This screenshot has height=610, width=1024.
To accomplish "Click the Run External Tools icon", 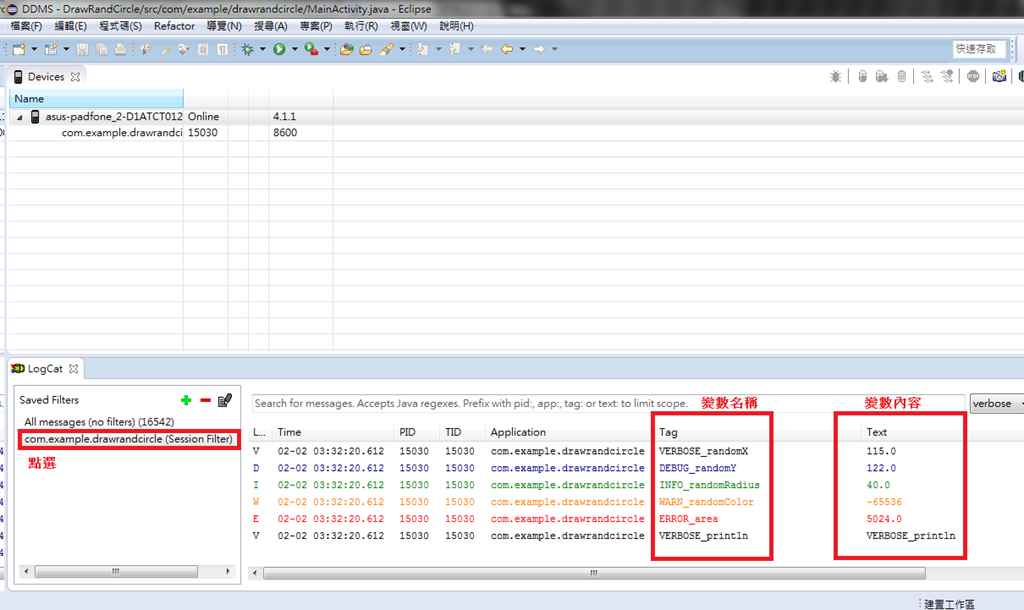I will 312,49.
